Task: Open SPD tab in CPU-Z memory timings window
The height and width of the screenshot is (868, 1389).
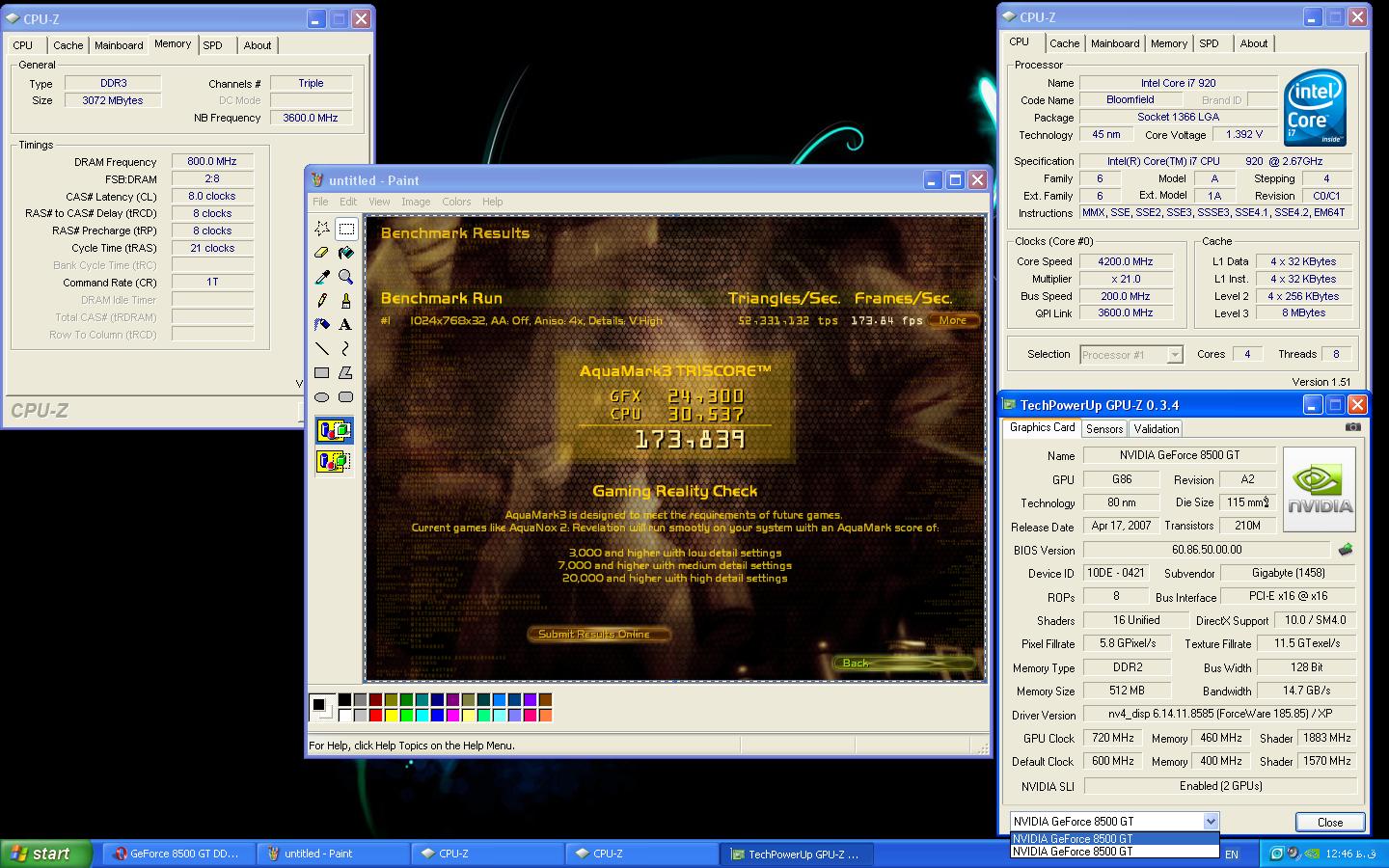Action: point(213,45)
